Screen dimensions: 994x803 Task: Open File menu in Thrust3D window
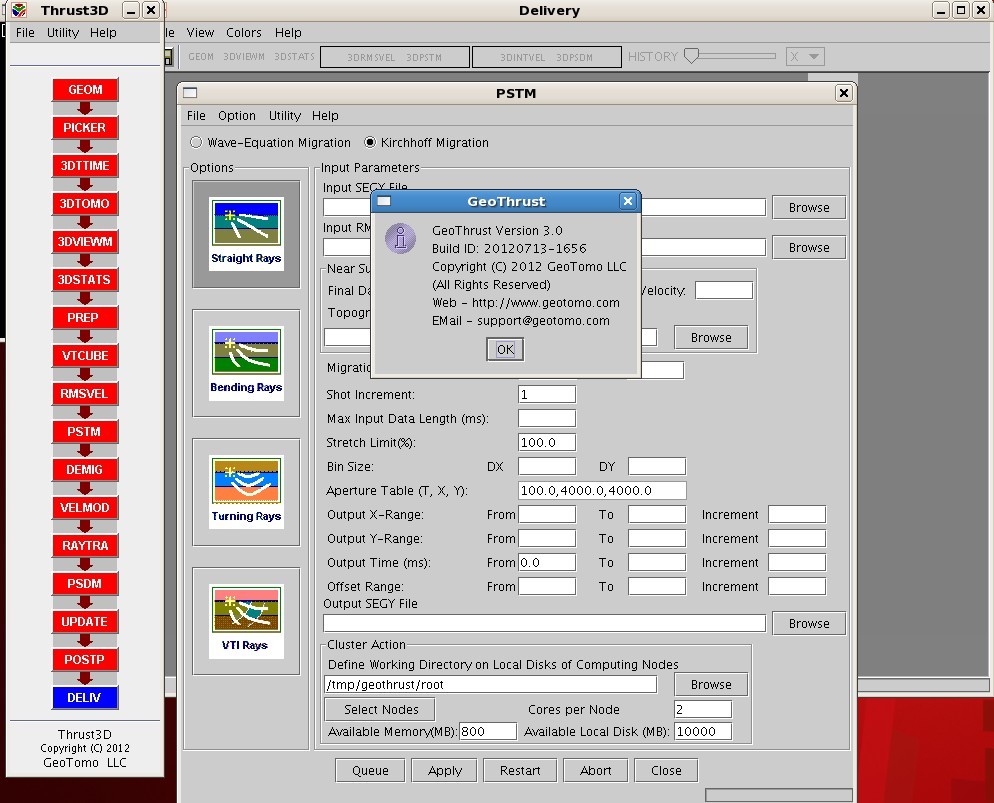tap(25, 32)
